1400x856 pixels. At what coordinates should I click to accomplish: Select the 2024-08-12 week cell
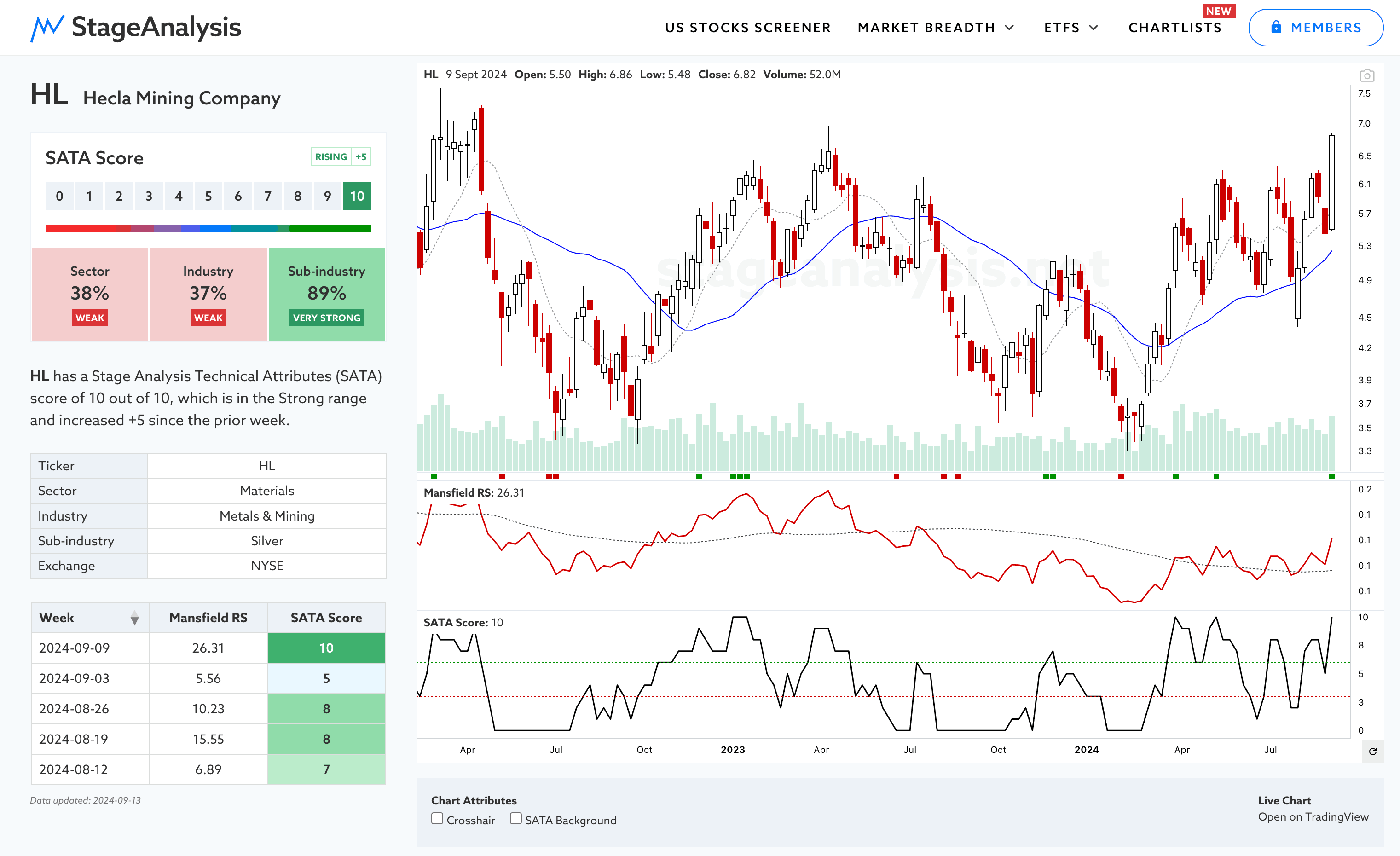click(90, 769)
